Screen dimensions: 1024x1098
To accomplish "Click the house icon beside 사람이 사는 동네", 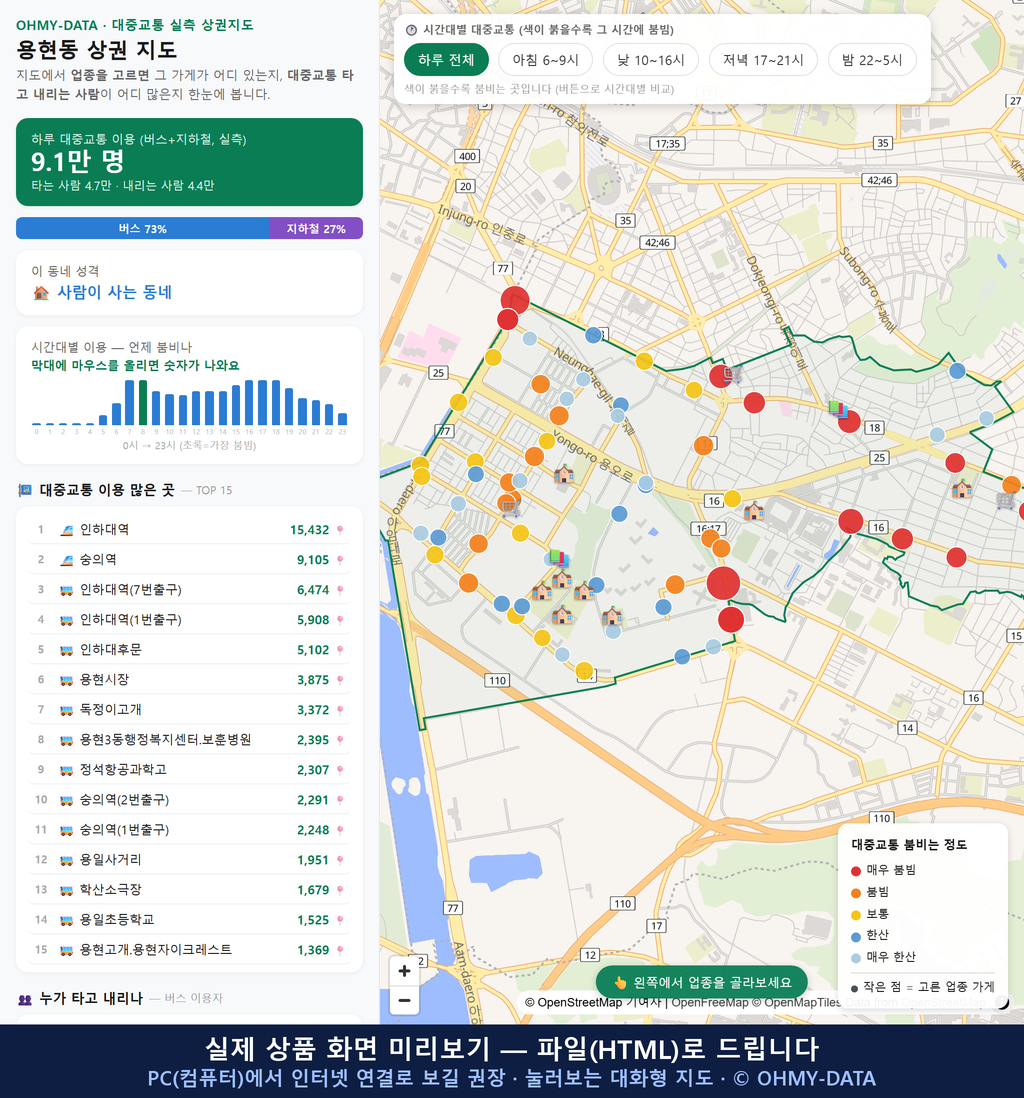I will (41, 293).
